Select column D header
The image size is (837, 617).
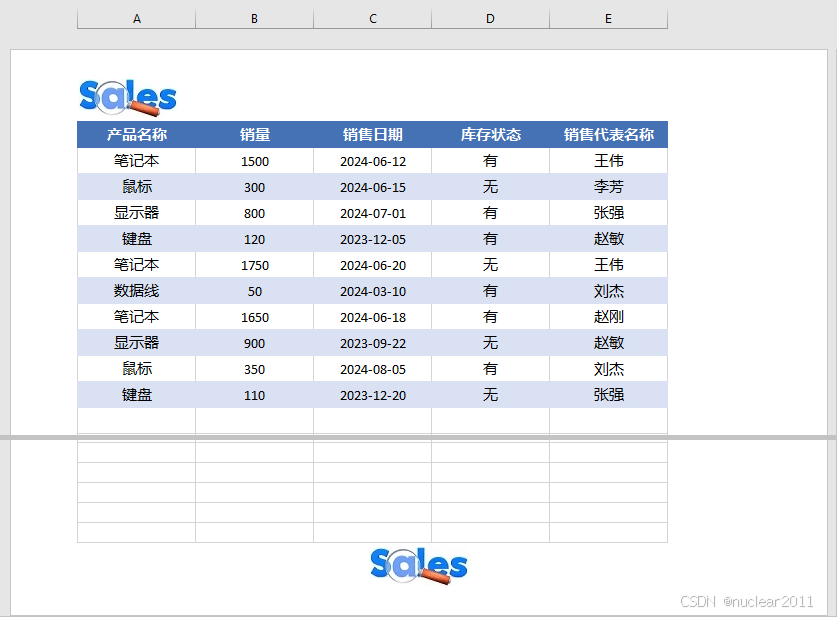click(x=491, y=19)
